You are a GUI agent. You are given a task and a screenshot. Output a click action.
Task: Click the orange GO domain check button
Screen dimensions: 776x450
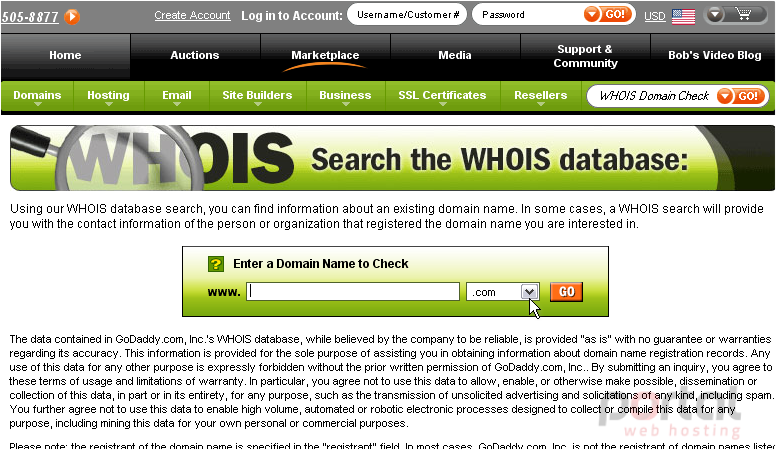567,292
